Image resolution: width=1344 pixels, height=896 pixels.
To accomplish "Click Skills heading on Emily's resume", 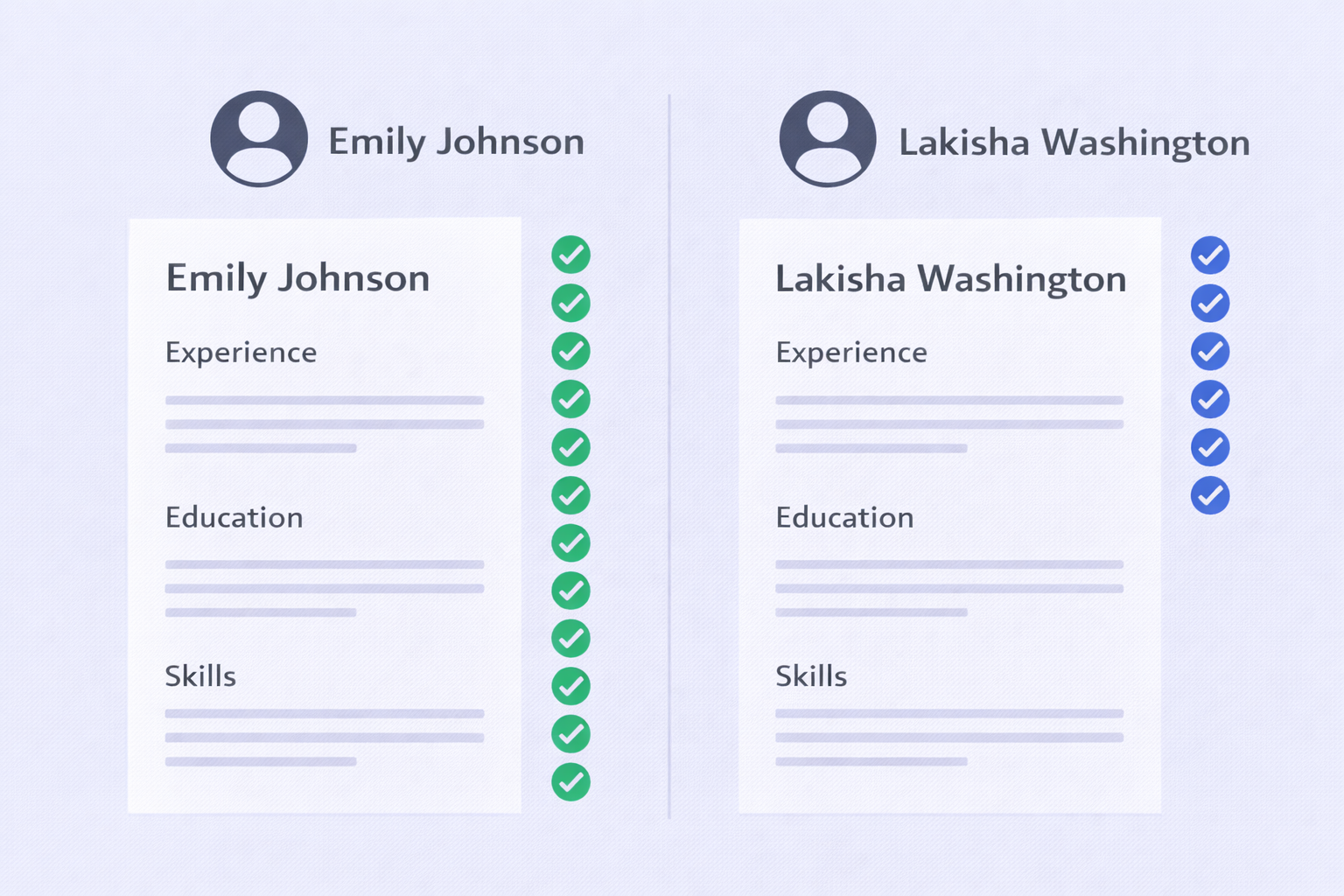I will click(x=200, y=676).
